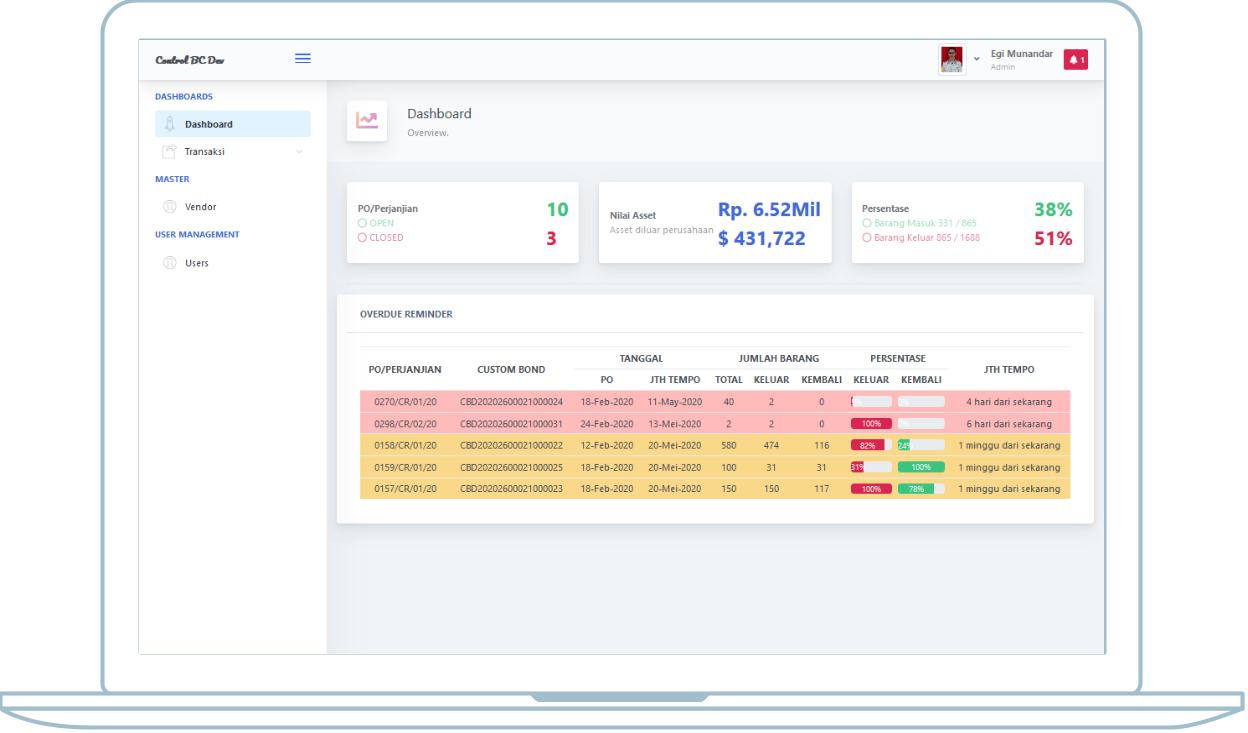The width and height of the screenshot is (1248, 733).
Task: Click the Transaksi folder icon in sidebar
Action: [169, 152]
